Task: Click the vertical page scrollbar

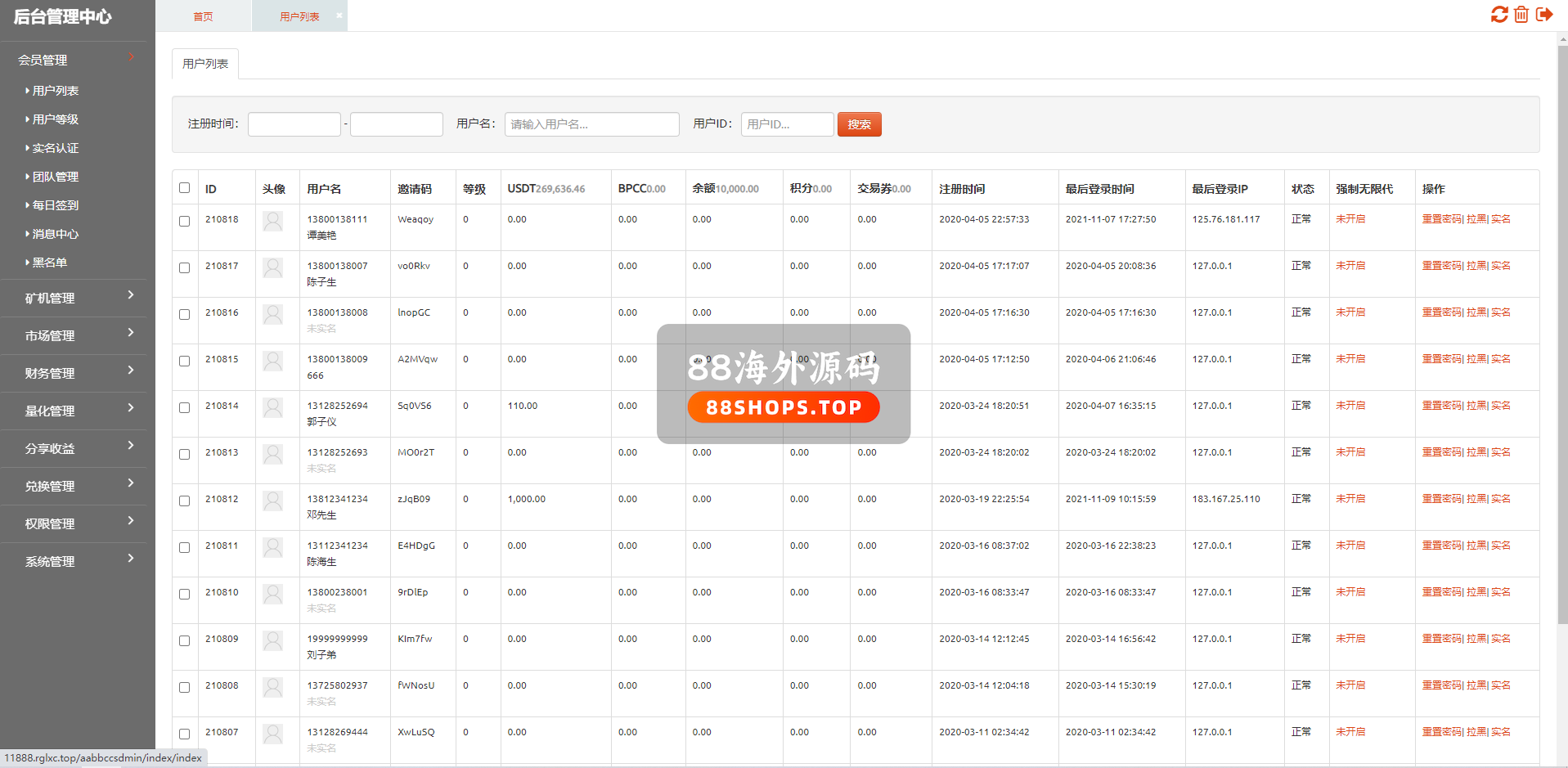Action: click(1562, 327)
